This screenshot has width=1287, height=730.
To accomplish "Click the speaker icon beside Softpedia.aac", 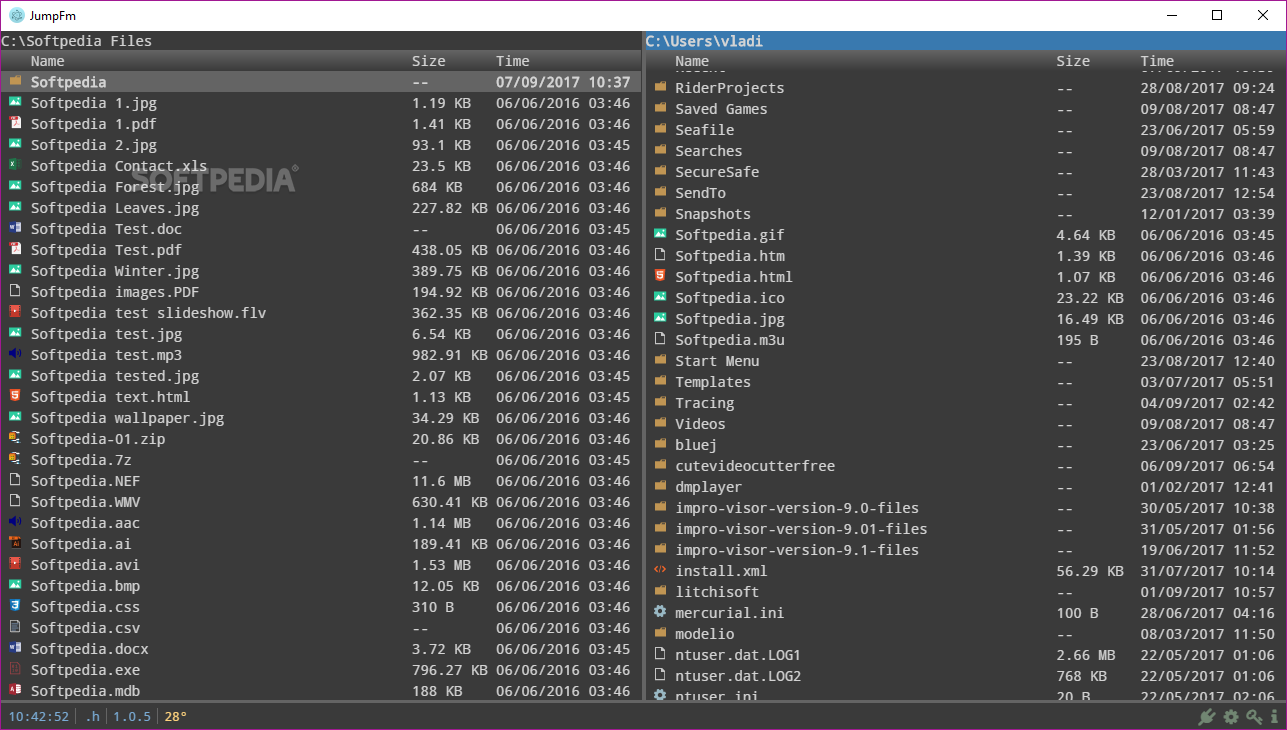I will pyautogui.click(x=15, y=522).
